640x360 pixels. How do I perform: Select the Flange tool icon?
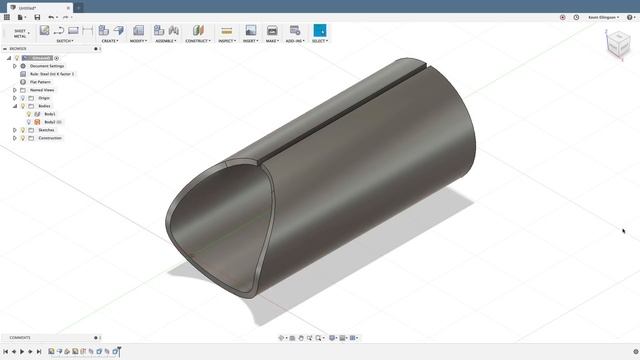point(119,30)
